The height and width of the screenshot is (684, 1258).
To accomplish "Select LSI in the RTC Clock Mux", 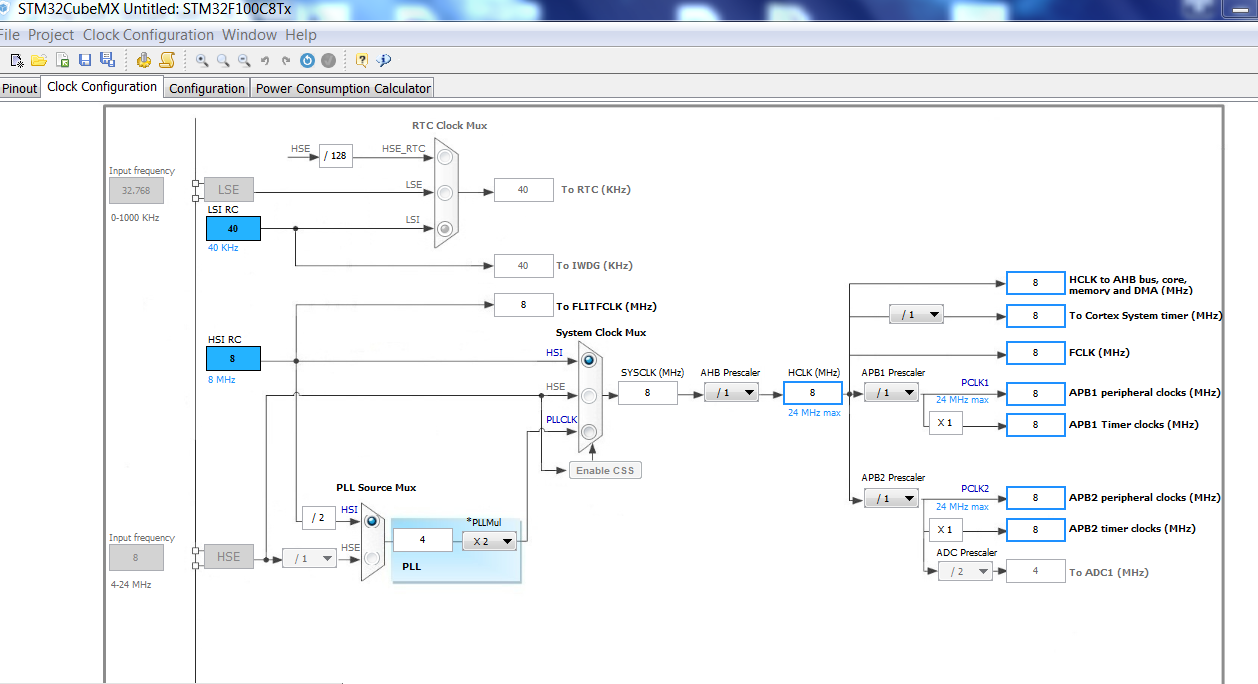I will pos(445,228).
